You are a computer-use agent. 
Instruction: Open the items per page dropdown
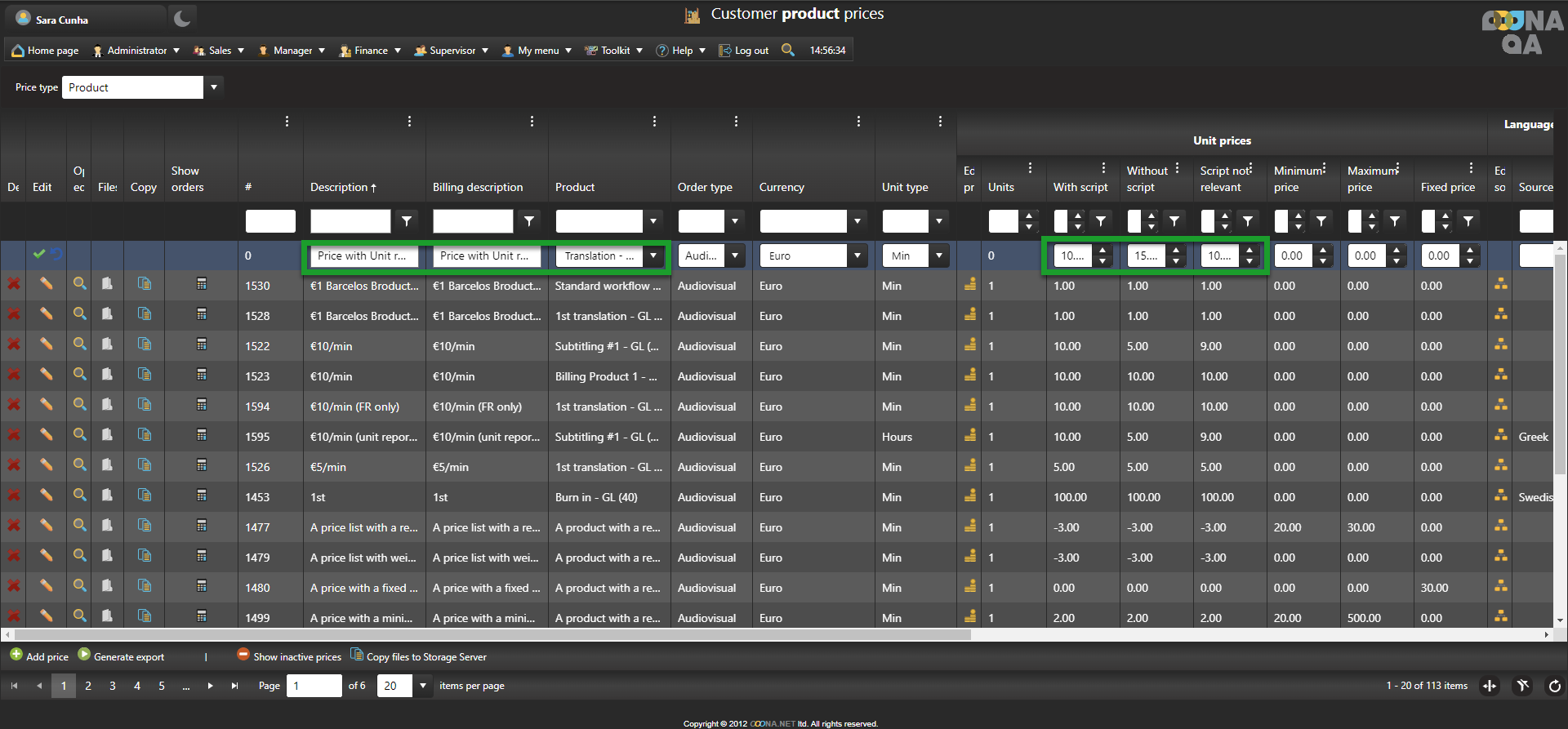(x=423, y=686)
